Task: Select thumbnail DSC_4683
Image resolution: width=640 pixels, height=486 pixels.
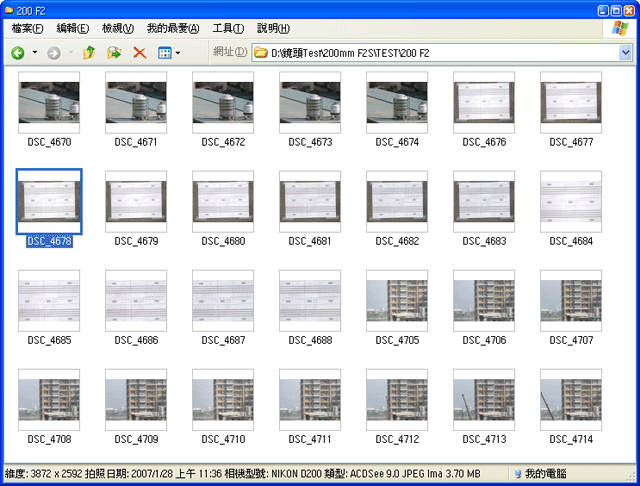Action: [x=484, y=202]
